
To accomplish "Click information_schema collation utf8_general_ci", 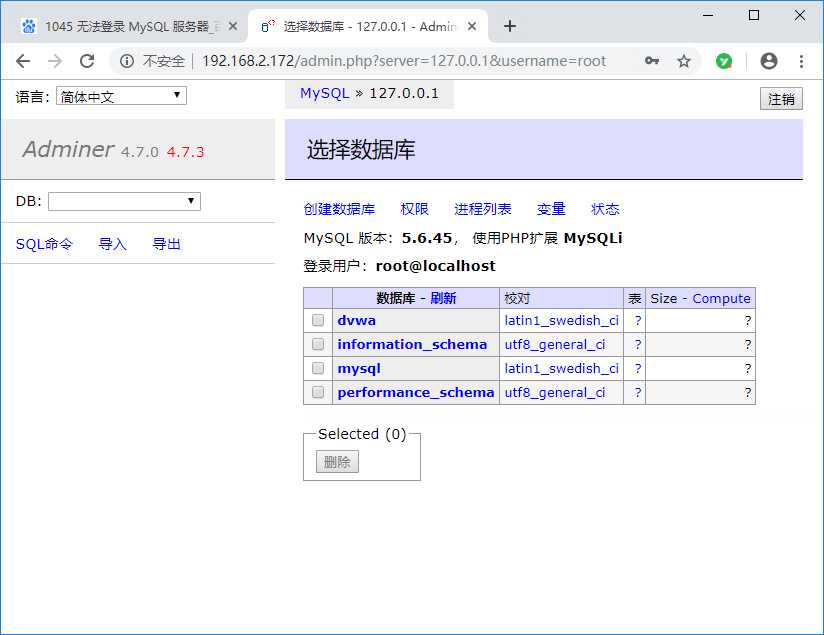I will click(555, 344).
